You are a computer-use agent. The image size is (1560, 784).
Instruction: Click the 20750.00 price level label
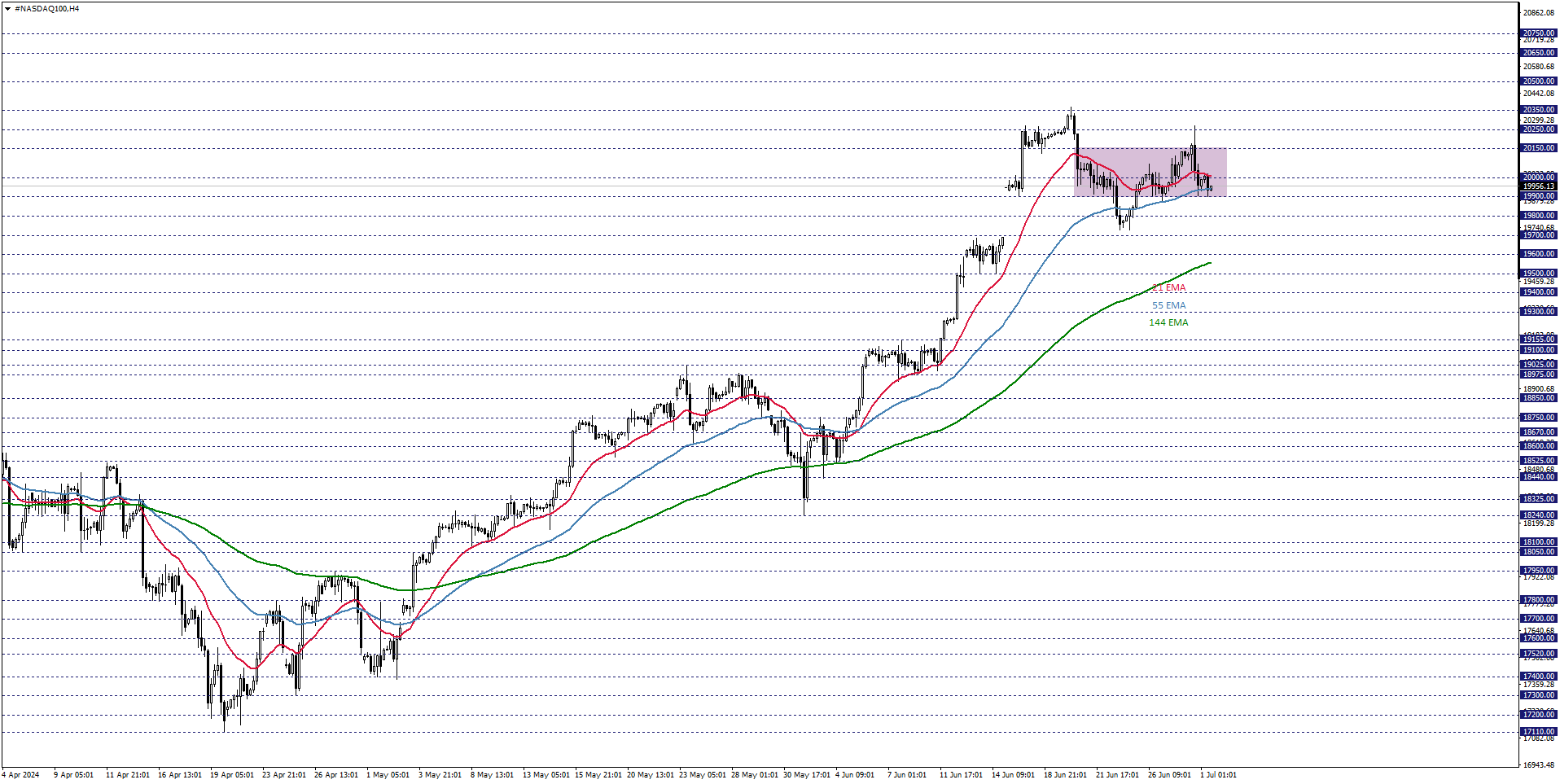[1539, 33]
